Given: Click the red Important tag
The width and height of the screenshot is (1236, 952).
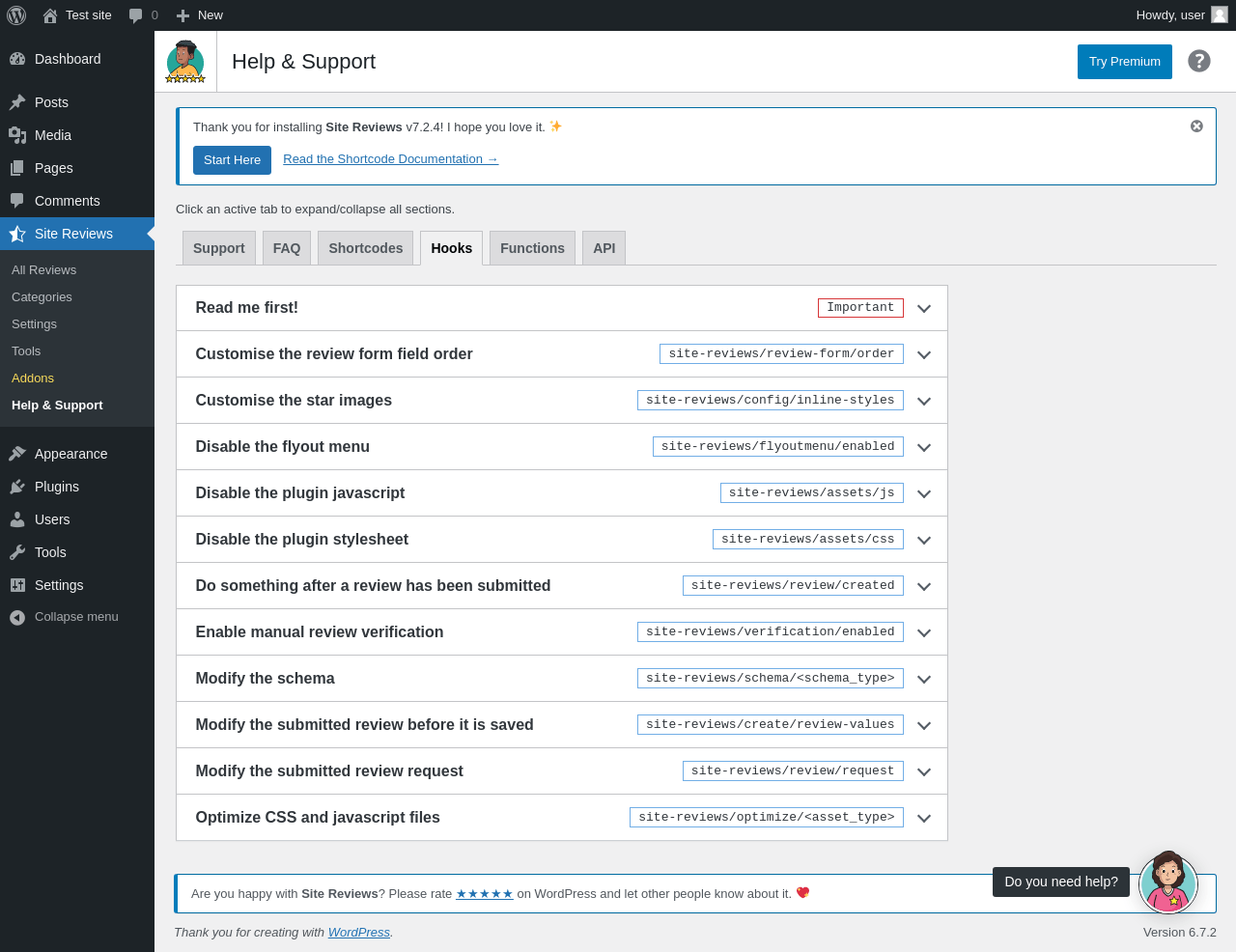Looking at the screenshot, I should [860, 308].
